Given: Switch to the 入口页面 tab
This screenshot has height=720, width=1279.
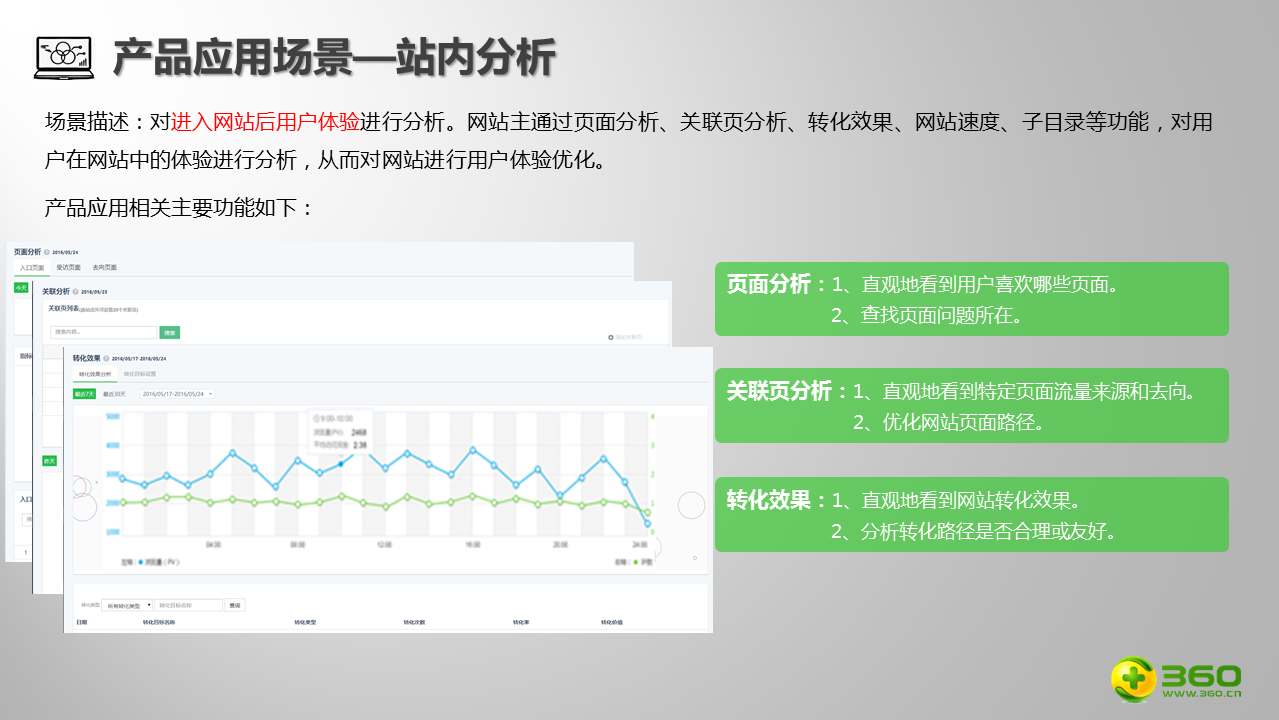Looking at the screenshot, I should [32, 268].
